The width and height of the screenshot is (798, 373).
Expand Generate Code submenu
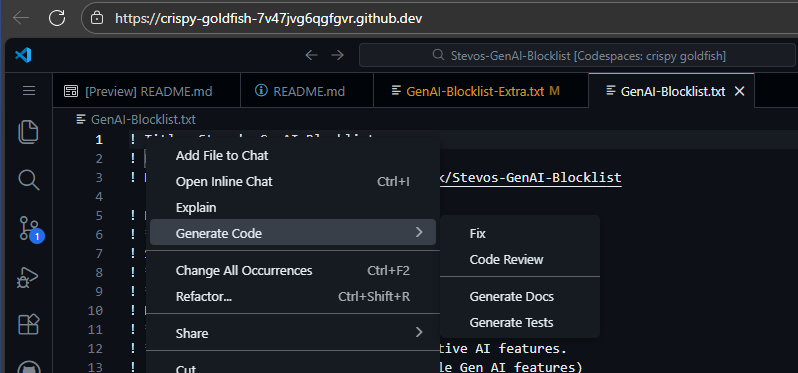pyautogui.click(x=293, y=233)
